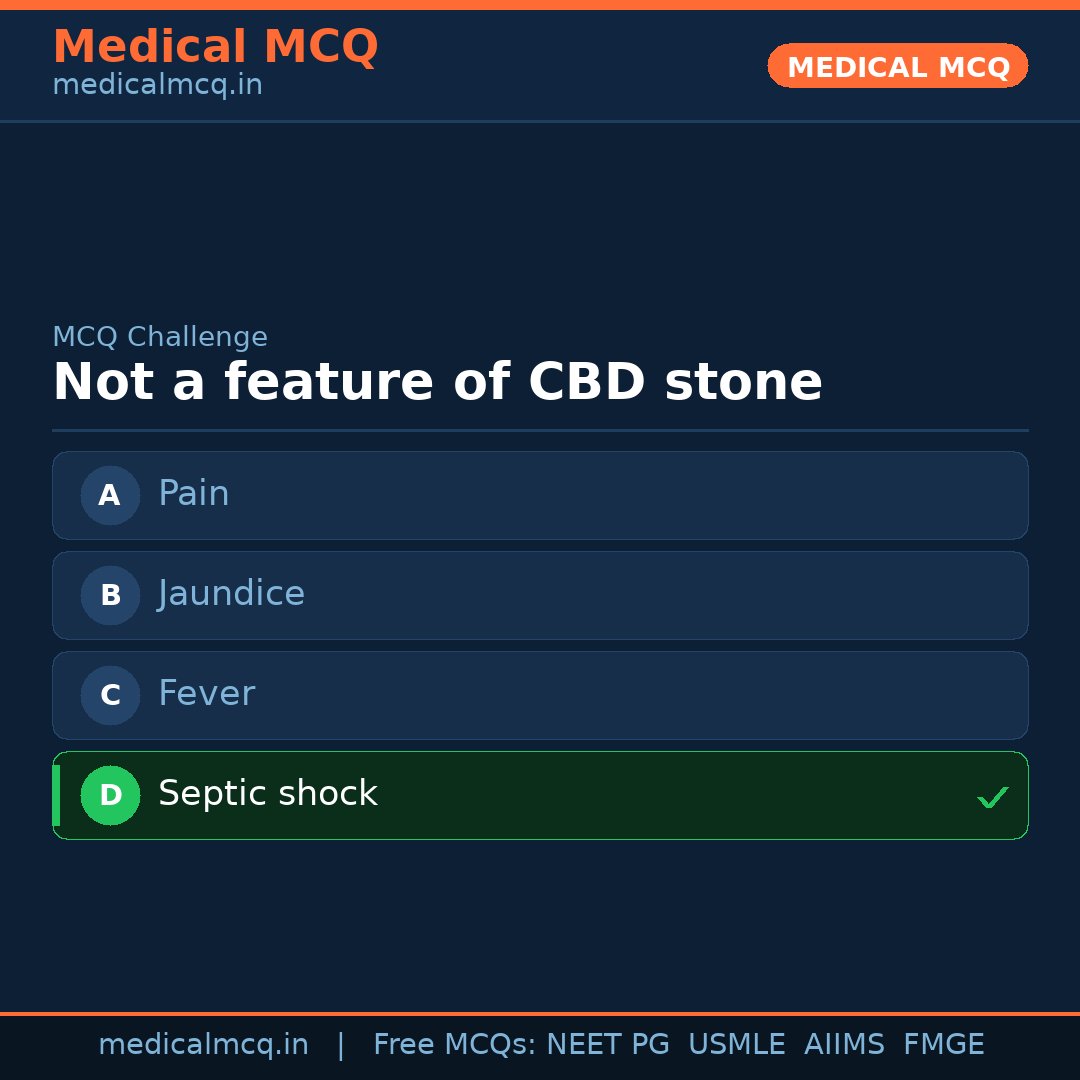Image resolution: width=1080 pixels, height=1080 pixels.
Task: Click the orange MEDICAL MCQ badge
Action: point(897,66)
